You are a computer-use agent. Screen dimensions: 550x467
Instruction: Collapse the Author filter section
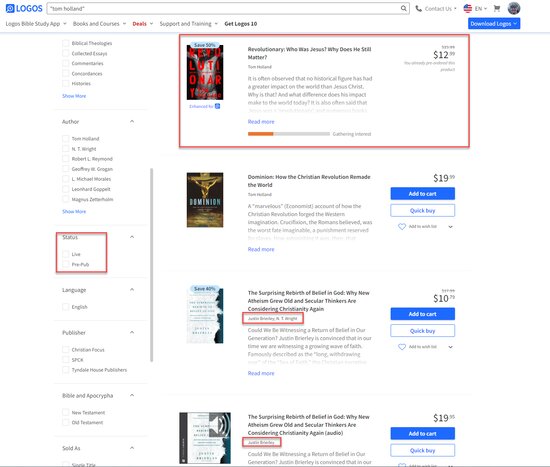(x=132, y=121)
